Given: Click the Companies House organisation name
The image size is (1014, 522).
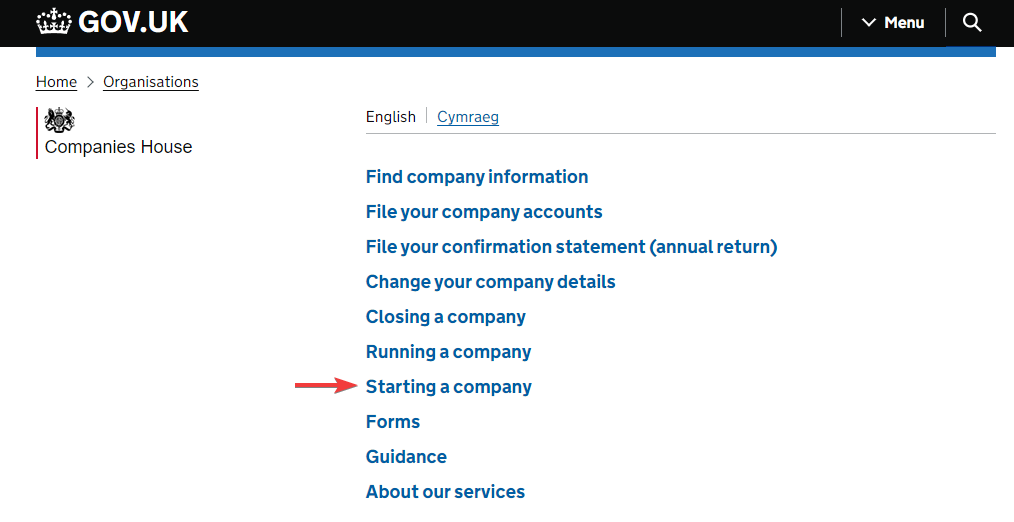Looking at the screenshot, I should click(118, 147).
